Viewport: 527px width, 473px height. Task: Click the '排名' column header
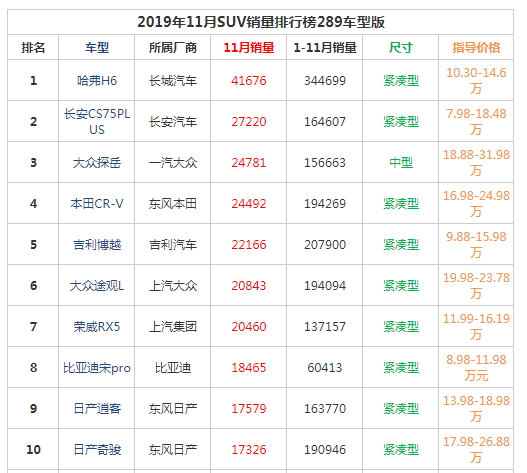33,47
